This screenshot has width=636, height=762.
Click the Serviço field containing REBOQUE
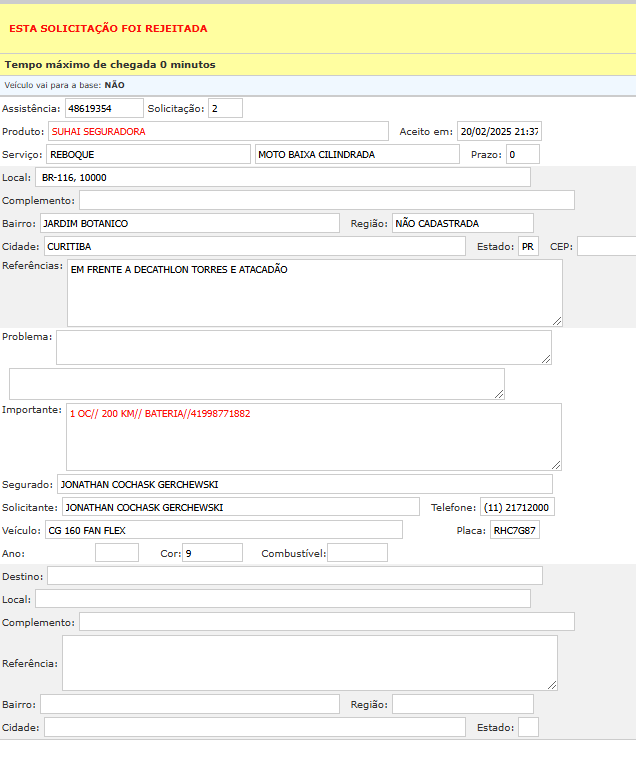[x=147, y=154]
